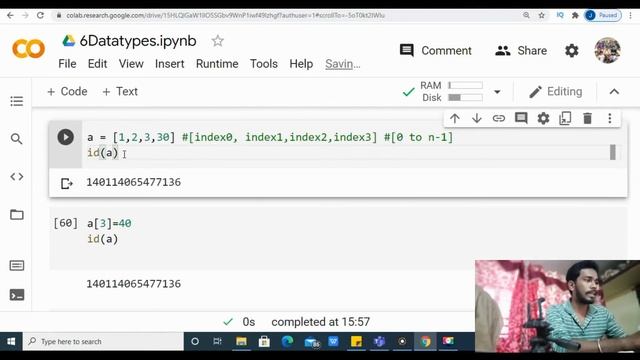
Task: Open Windows Start menu
Action: [x=11, y=341]
